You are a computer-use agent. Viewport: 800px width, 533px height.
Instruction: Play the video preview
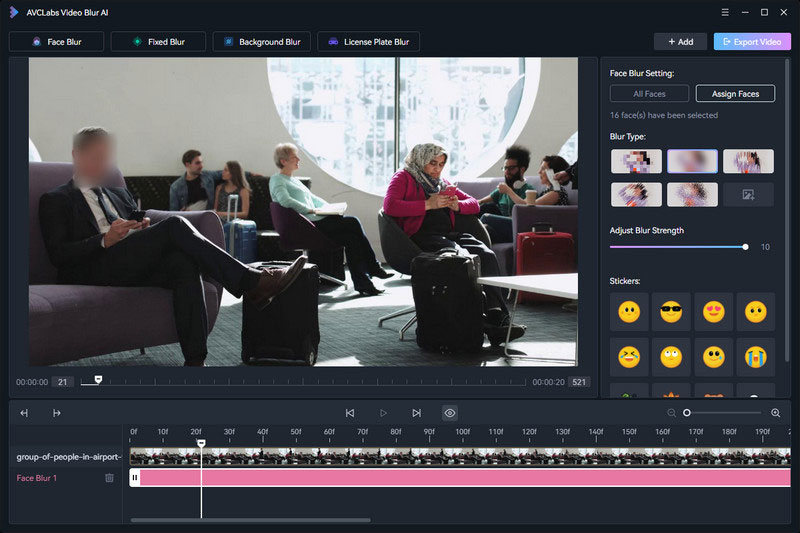point(383,412)
